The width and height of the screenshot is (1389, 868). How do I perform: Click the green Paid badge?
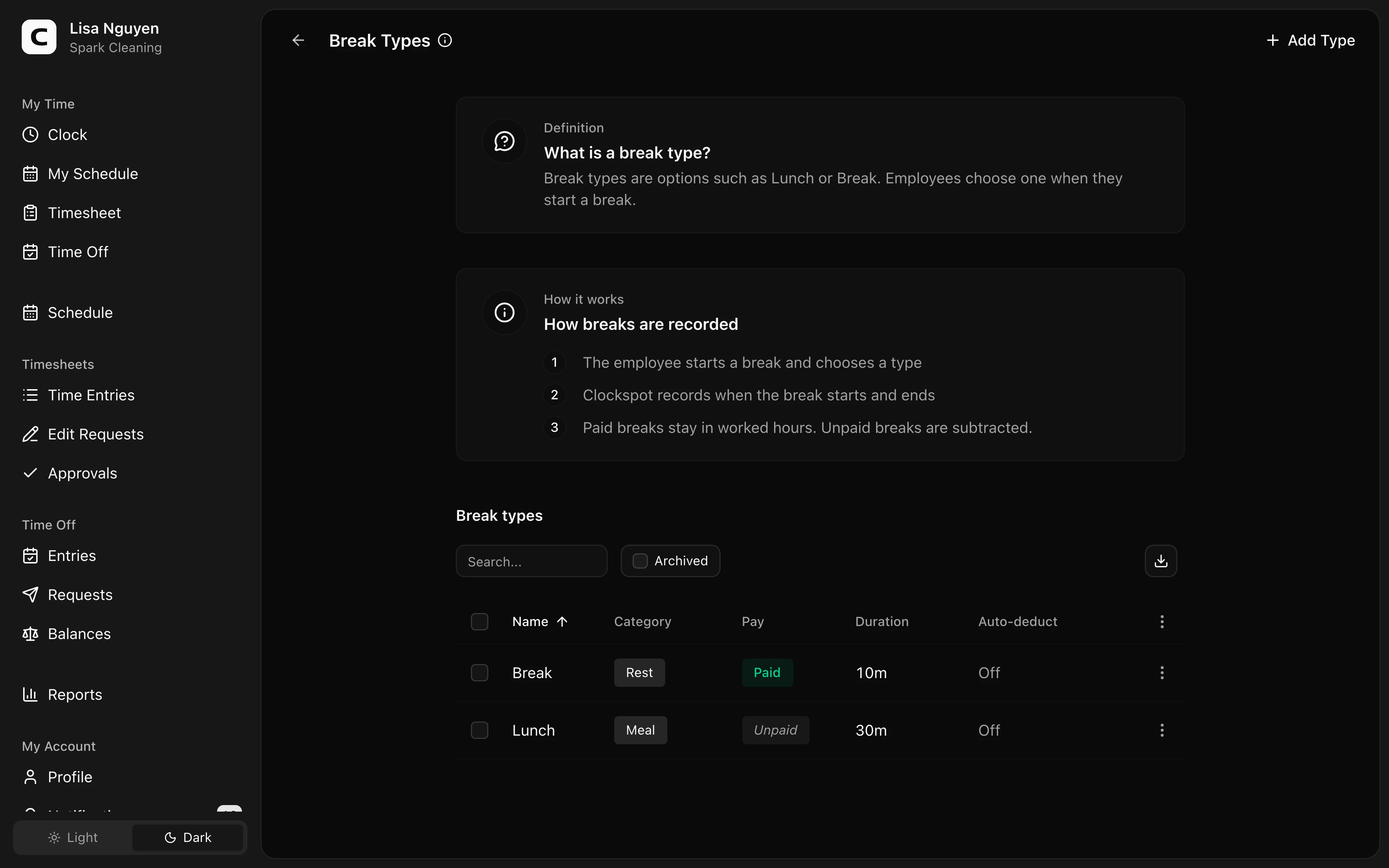click(x=768, y=673)
